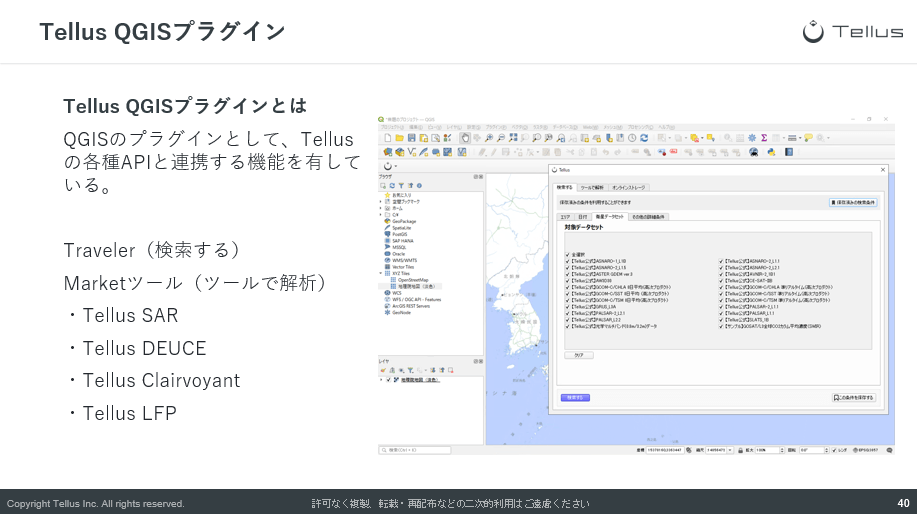Open the Tellus toolbar dropdown arrow
The height and width of the screenshot is (514, 917).
pyautogui.click(x=396, y=166)
